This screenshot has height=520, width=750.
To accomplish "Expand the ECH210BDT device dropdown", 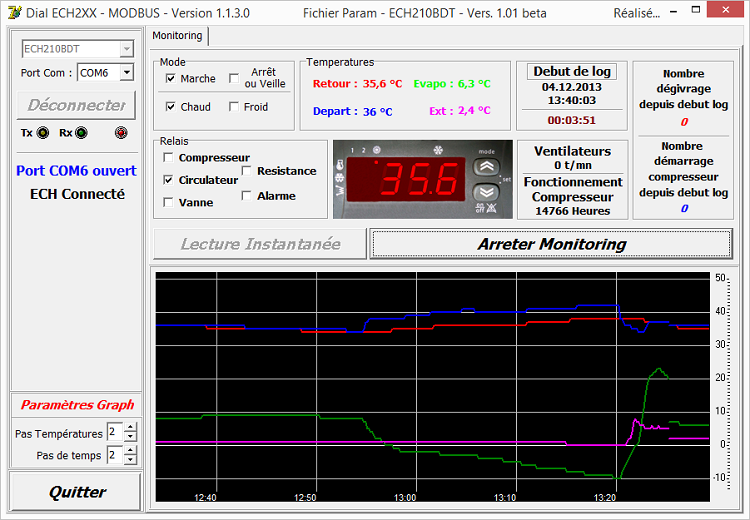I will click(x=126, y=49).
